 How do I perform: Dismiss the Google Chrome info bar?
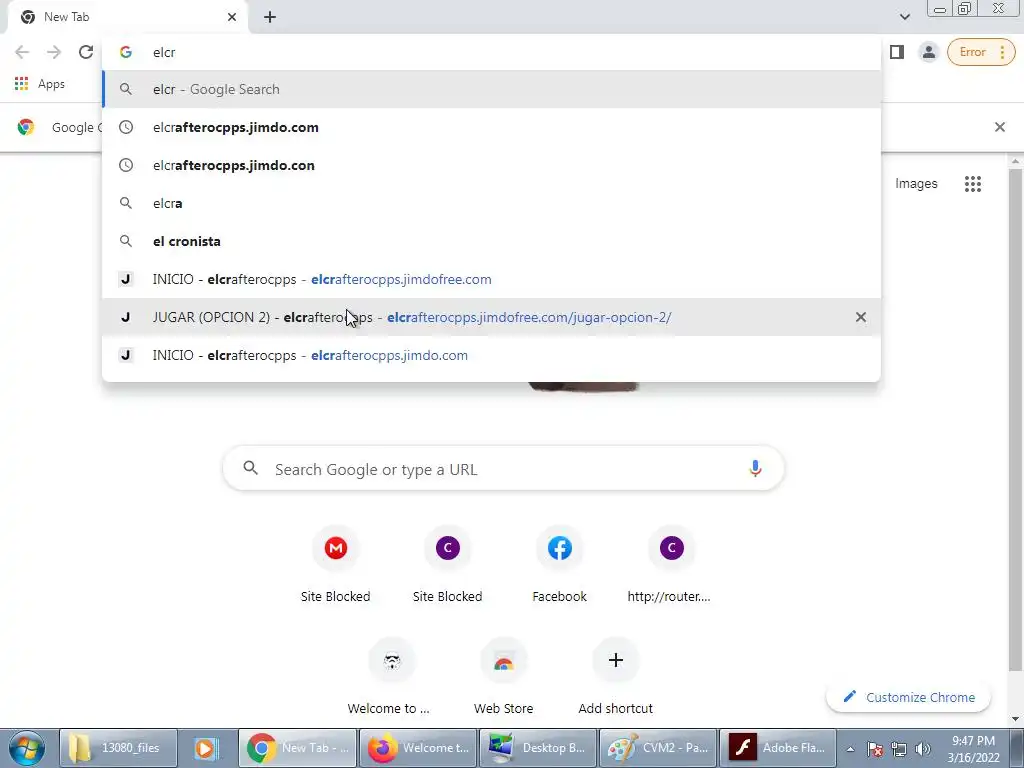click(x=999, y=127)
